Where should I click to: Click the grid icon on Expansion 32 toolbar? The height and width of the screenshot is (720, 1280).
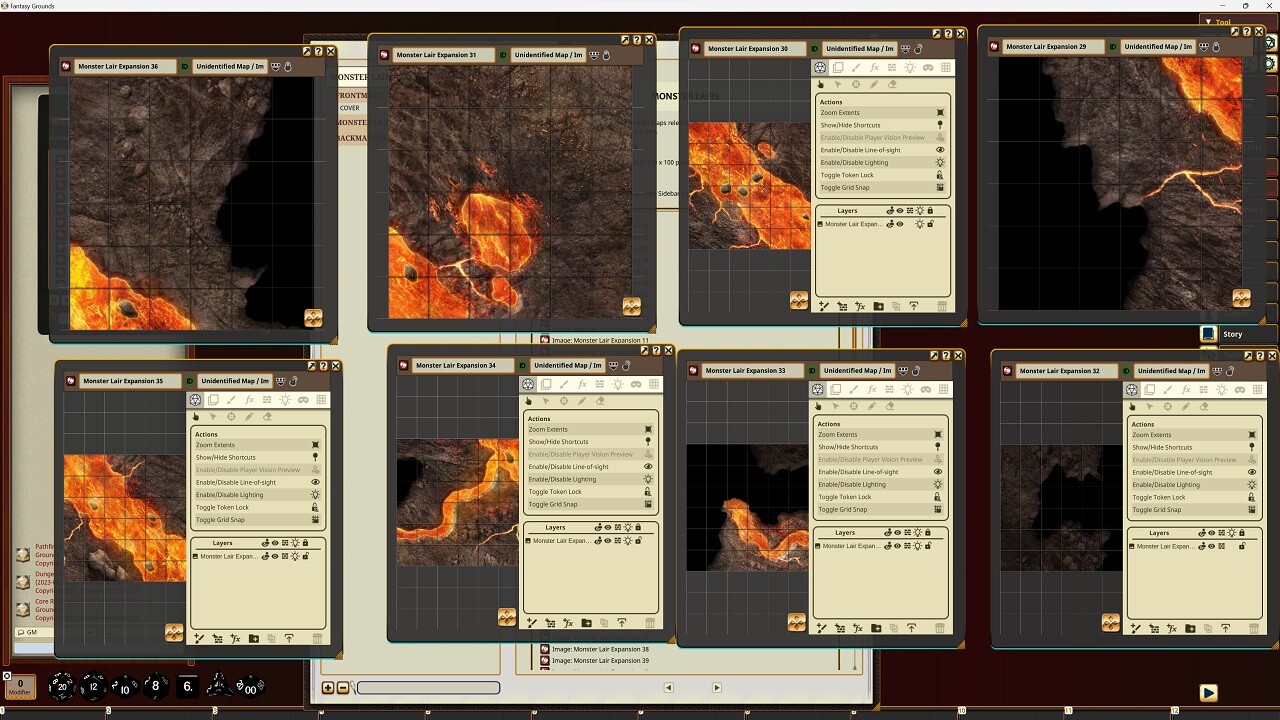1256,389
